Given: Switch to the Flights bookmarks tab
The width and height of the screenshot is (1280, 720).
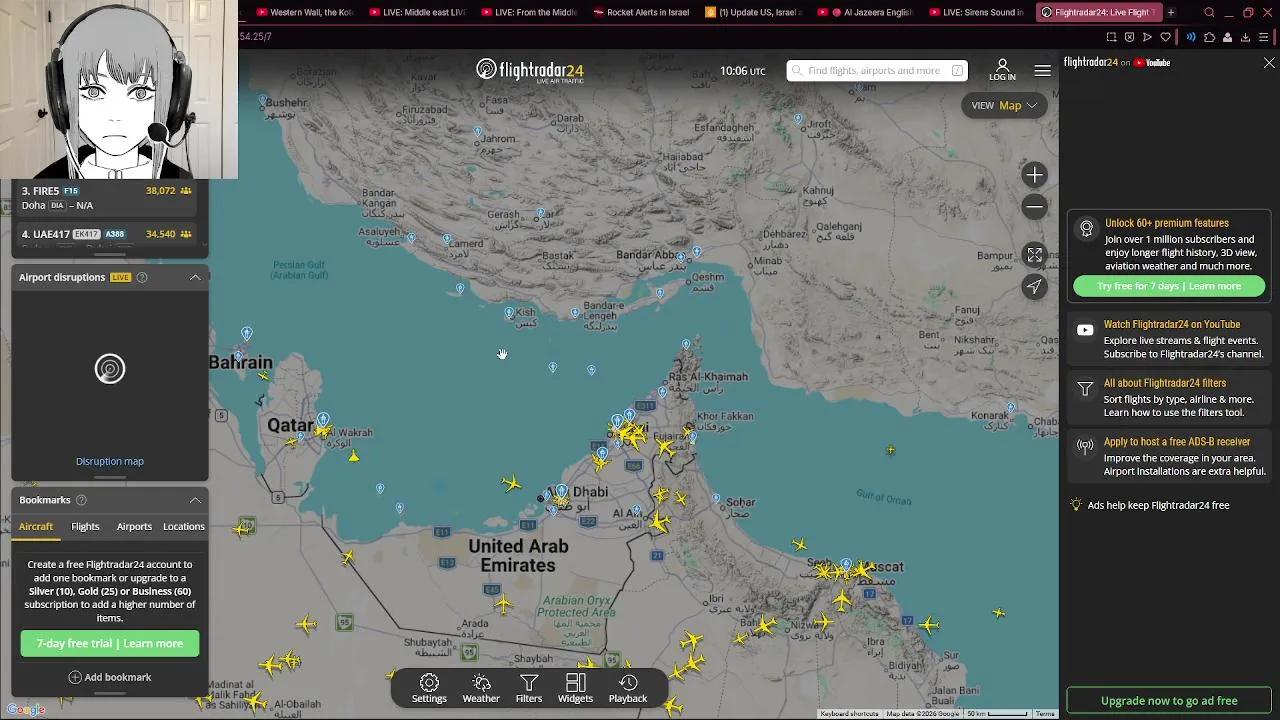Looking at the screenshot, I should 85,526.
